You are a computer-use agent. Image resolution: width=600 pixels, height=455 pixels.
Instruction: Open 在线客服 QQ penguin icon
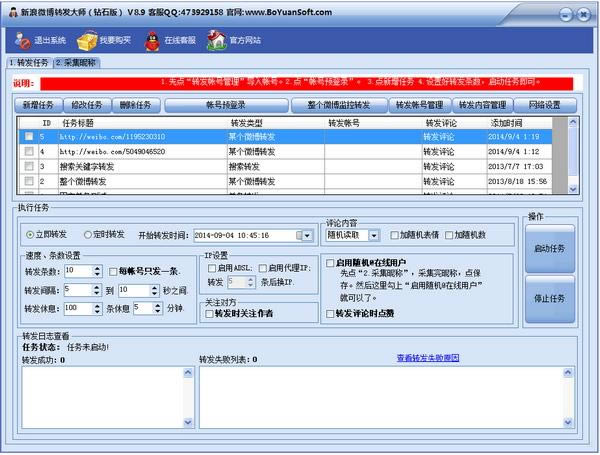click(152, 41)
